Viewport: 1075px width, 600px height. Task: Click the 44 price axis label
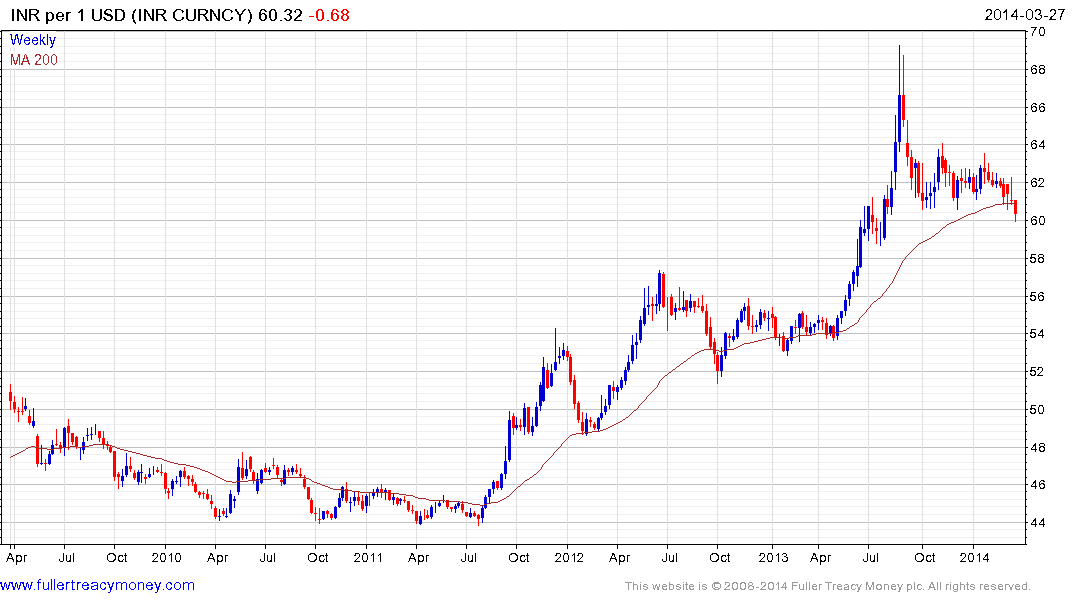click(x=1037, y=523)
